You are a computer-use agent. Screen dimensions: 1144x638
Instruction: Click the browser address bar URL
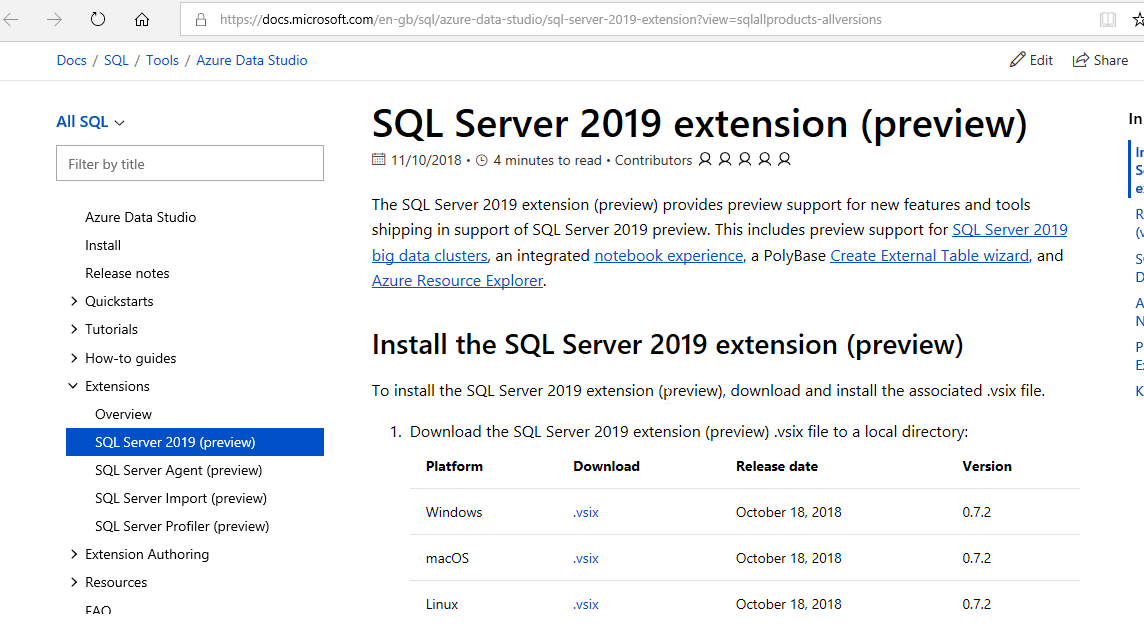tap(550, 19)
